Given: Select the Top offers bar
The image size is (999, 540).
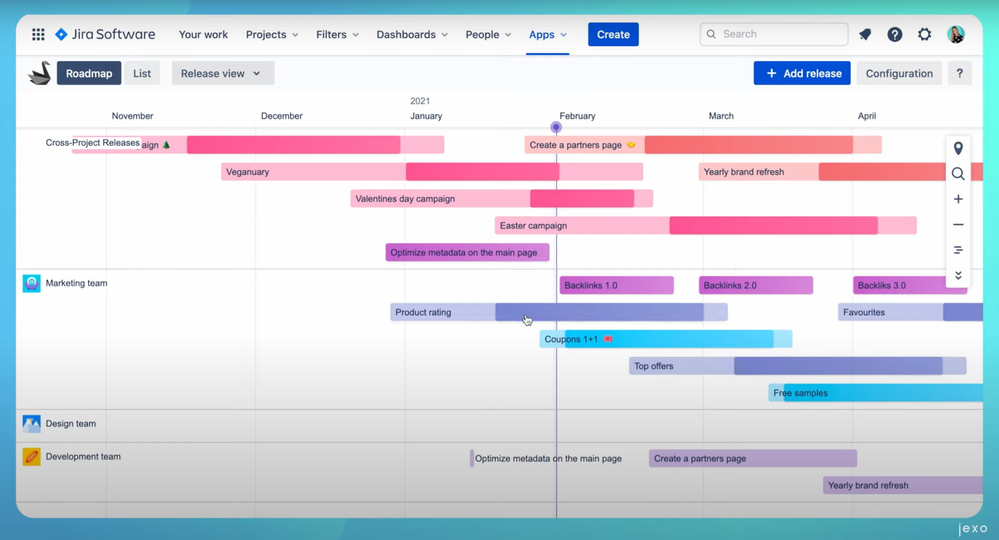Looking at the screenshot, I should [x=798, y=366].
